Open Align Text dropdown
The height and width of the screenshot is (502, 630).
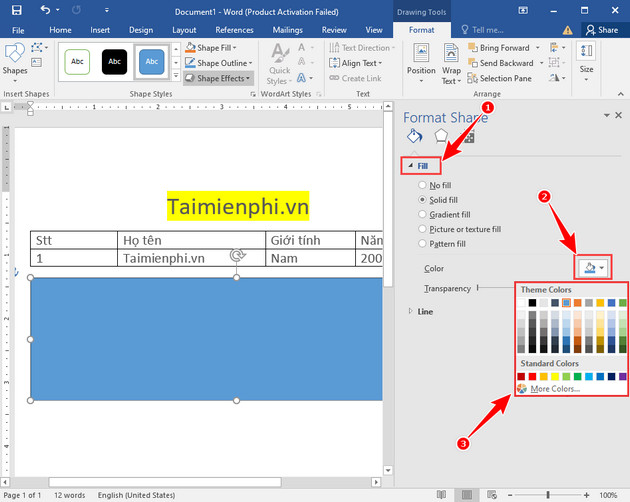pos(356,63)
